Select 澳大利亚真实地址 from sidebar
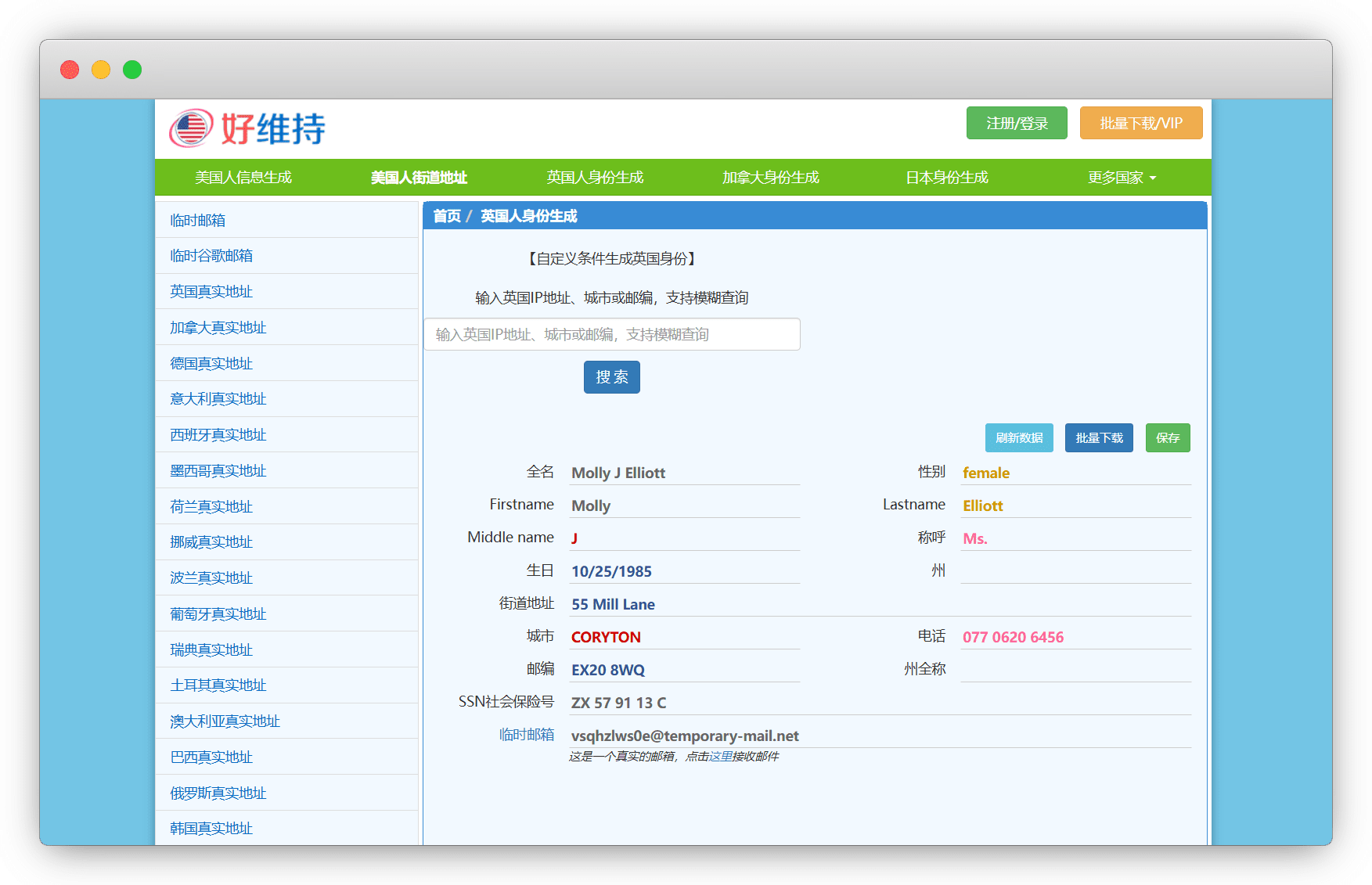 pyautogui.click(x=225, y=721)
